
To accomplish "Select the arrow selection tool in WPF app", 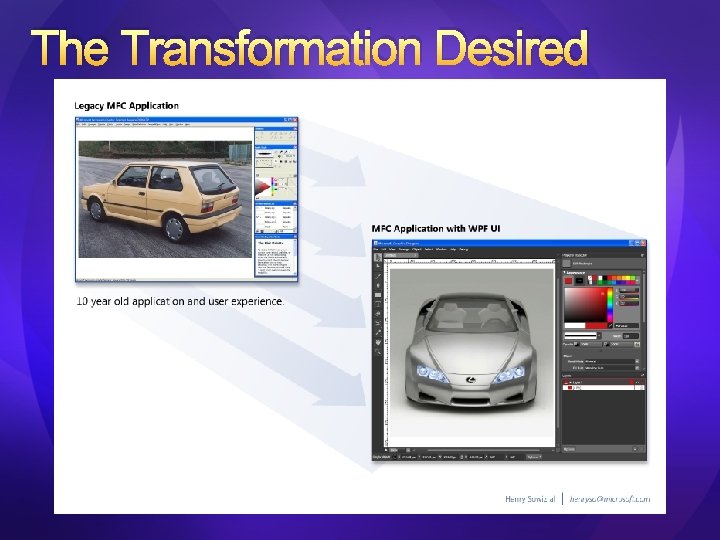I will 378,258.
